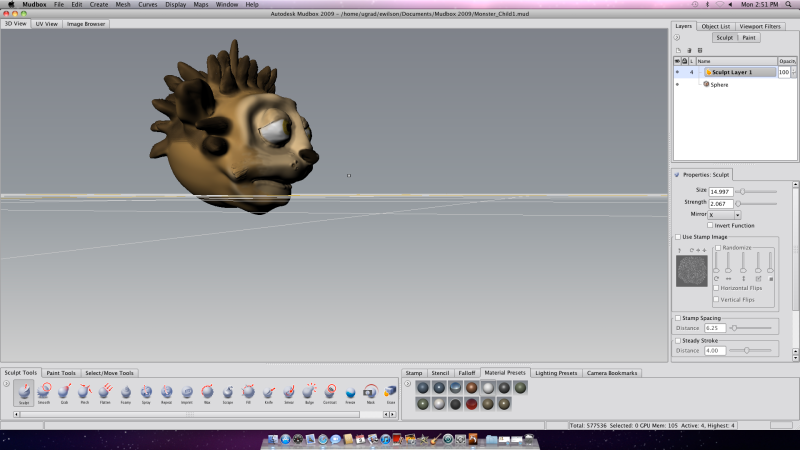Toggle Use Stamp Image checkbox
800x450 pixels.
click(x=678, y=237)
